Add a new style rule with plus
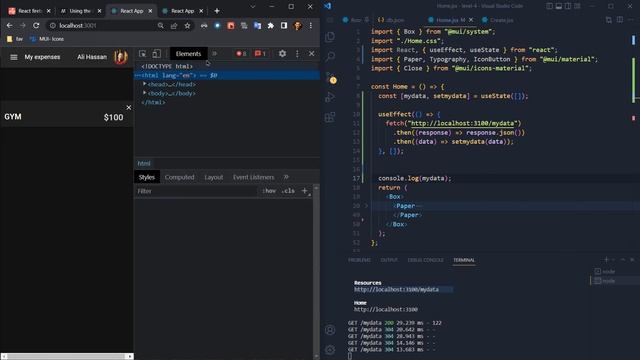This screenshot has height=360, width=640. coord(304,191)
